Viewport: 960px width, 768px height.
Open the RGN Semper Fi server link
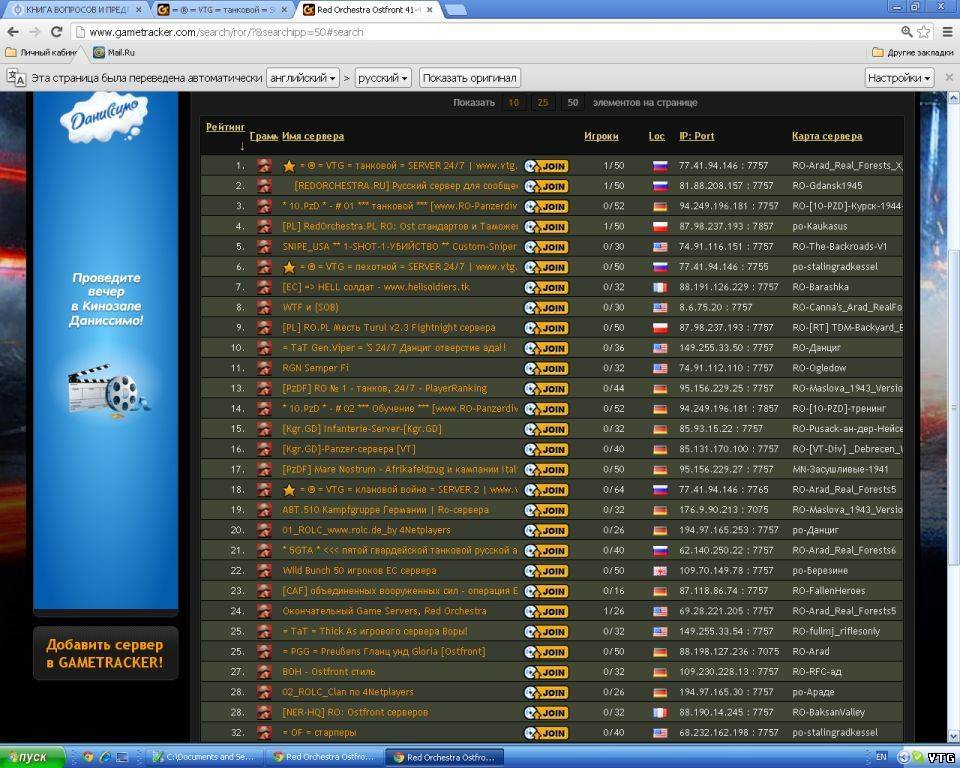[315, 368]
